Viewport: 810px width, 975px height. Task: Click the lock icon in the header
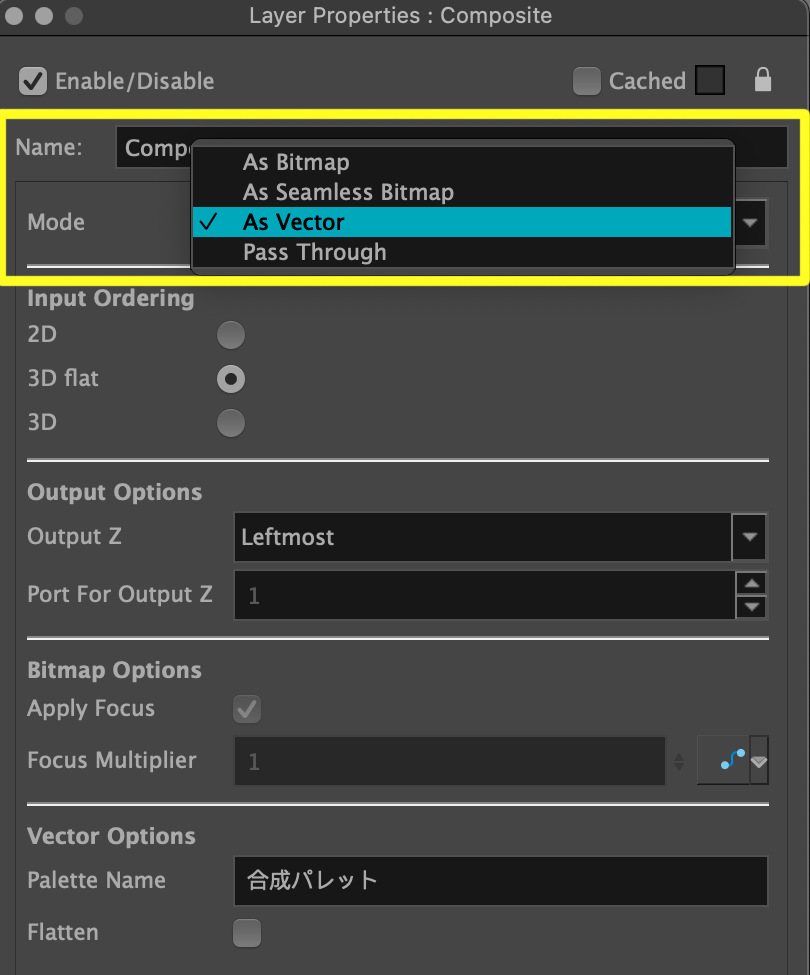coord(763,80)
